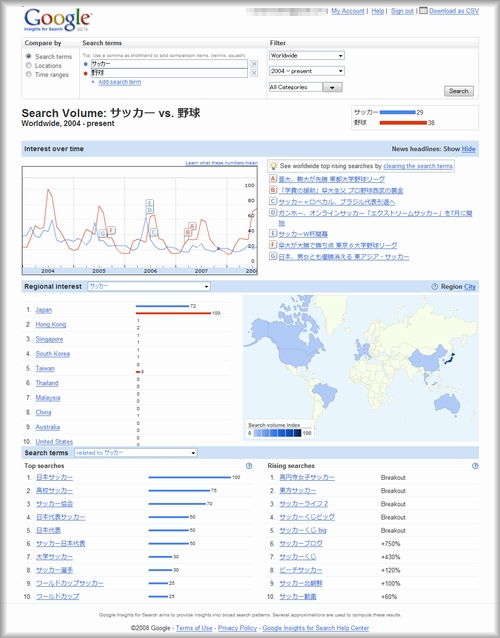The height and width of the screenshot is (638, 500).
Task: Open My Account link
Action: [348, 11]
